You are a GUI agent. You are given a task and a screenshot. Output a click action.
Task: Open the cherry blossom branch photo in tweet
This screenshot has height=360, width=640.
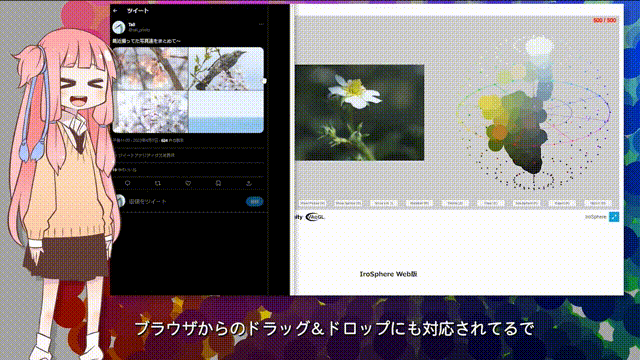point(150,68)
